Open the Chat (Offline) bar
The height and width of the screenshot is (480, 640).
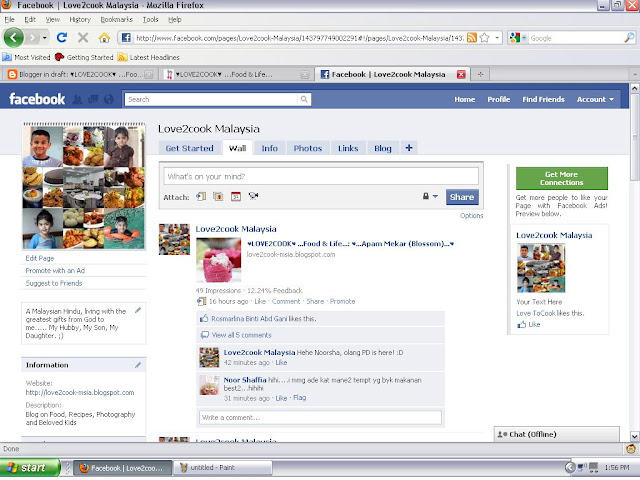557,434
